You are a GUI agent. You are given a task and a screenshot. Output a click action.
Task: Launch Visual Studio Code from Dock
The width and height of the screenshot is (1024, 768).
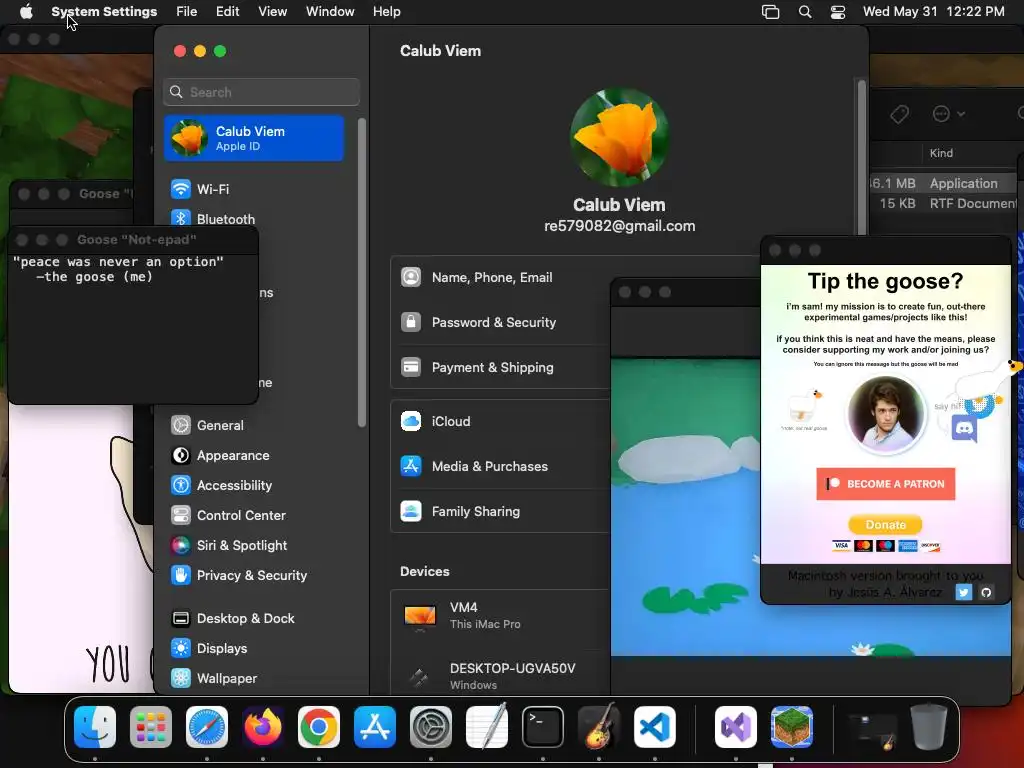pos(655,727)
